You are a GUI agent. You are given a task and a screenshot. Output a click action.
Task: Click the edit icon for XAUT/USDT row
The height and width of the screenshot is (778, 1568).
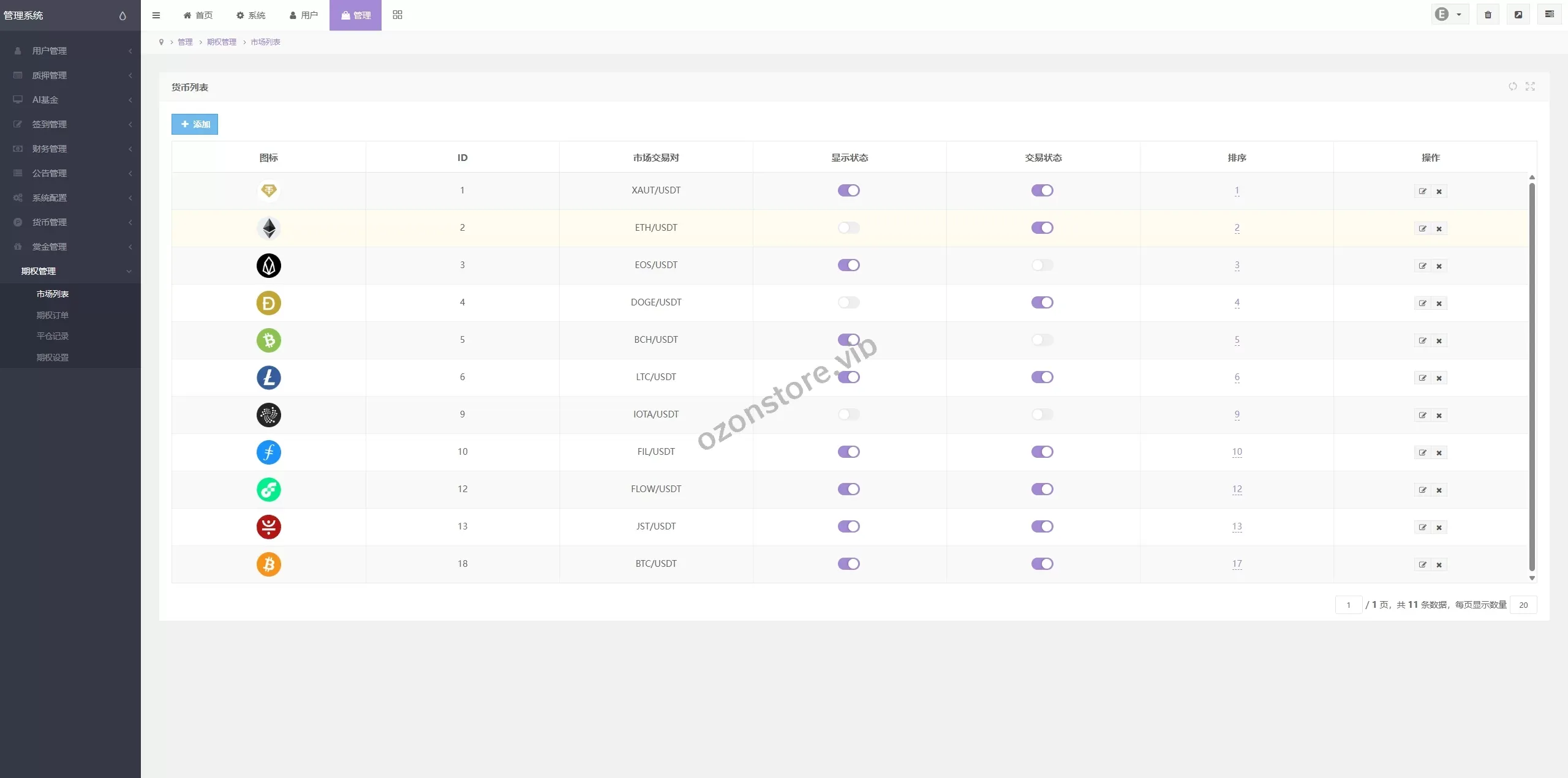(1422, 192)
